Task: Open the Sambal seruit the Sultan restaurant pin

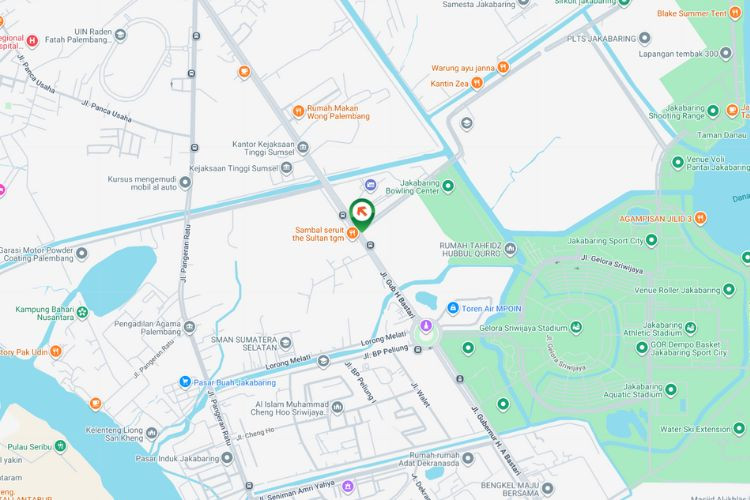Action: point(353,233)
